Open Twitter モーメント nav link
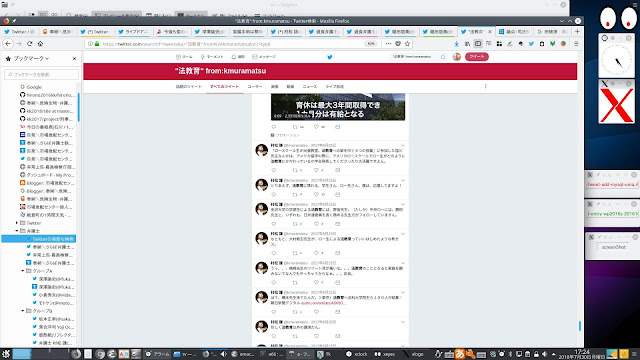640x360 pixels. tap(211, 57)
